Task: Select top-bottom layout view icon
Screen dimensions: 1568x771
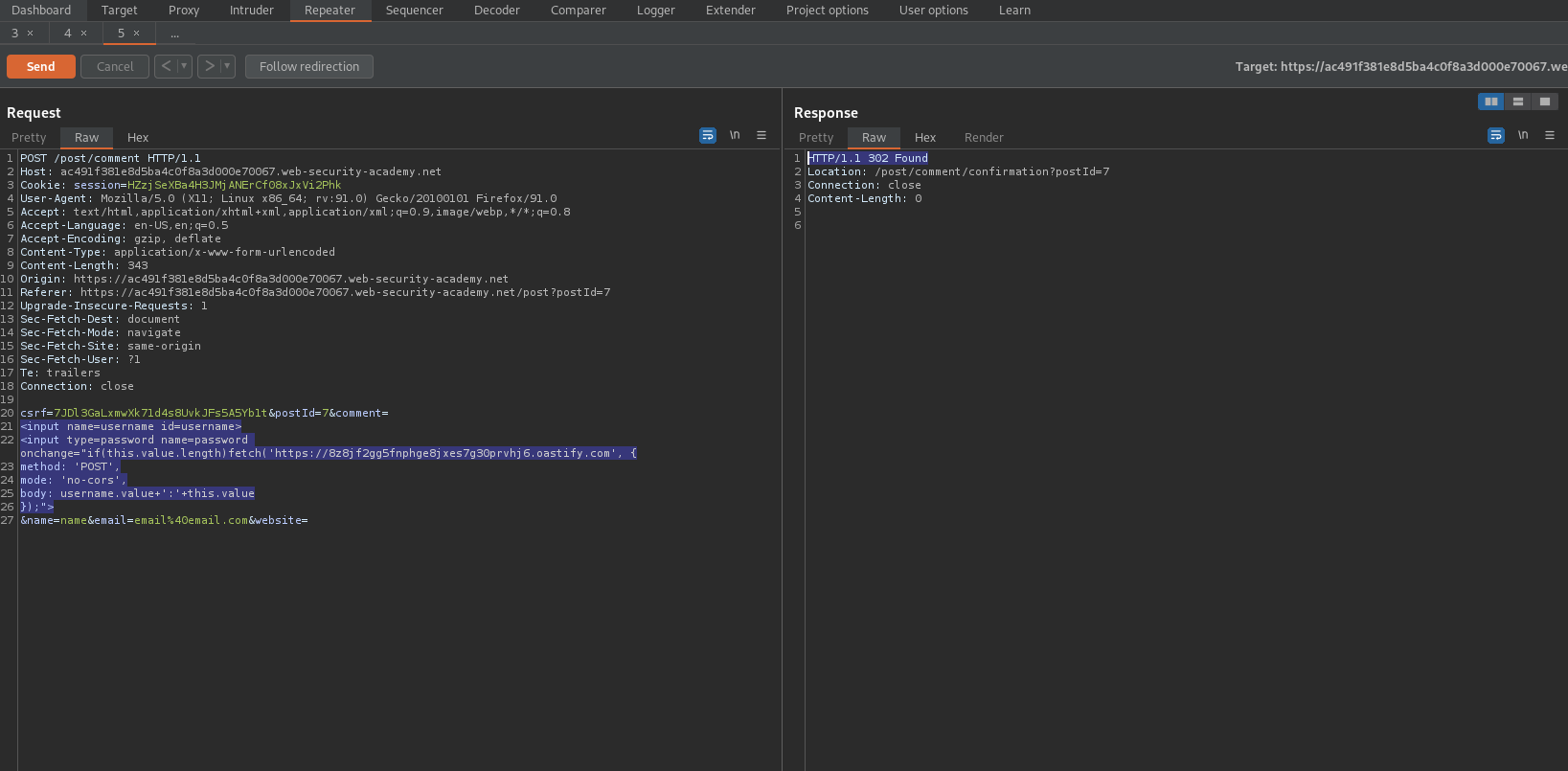Action: pyautogui.click(x=1518, y=102)
